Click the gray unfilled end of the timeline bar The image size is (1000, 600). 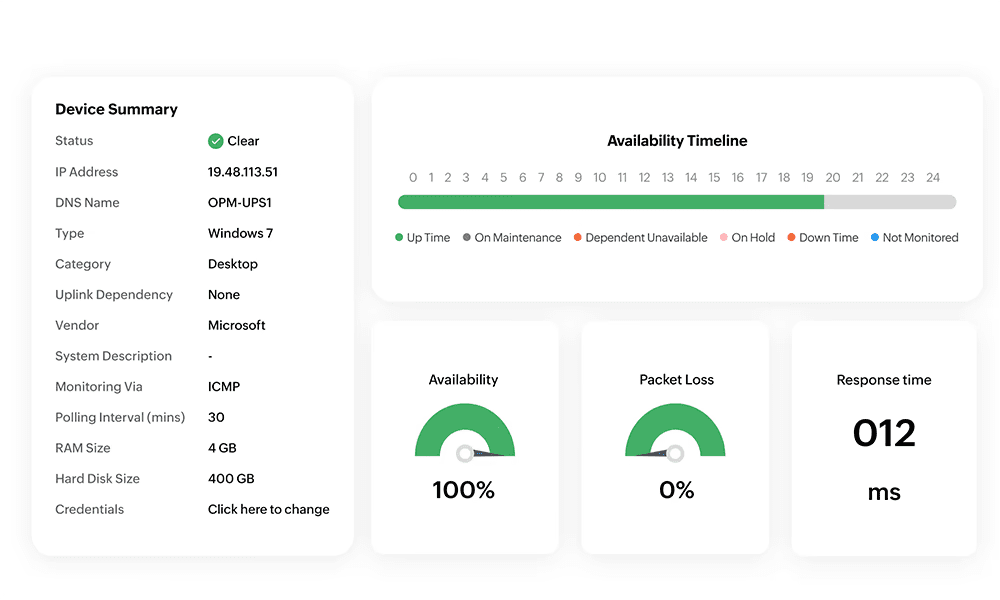coord(890,202)
